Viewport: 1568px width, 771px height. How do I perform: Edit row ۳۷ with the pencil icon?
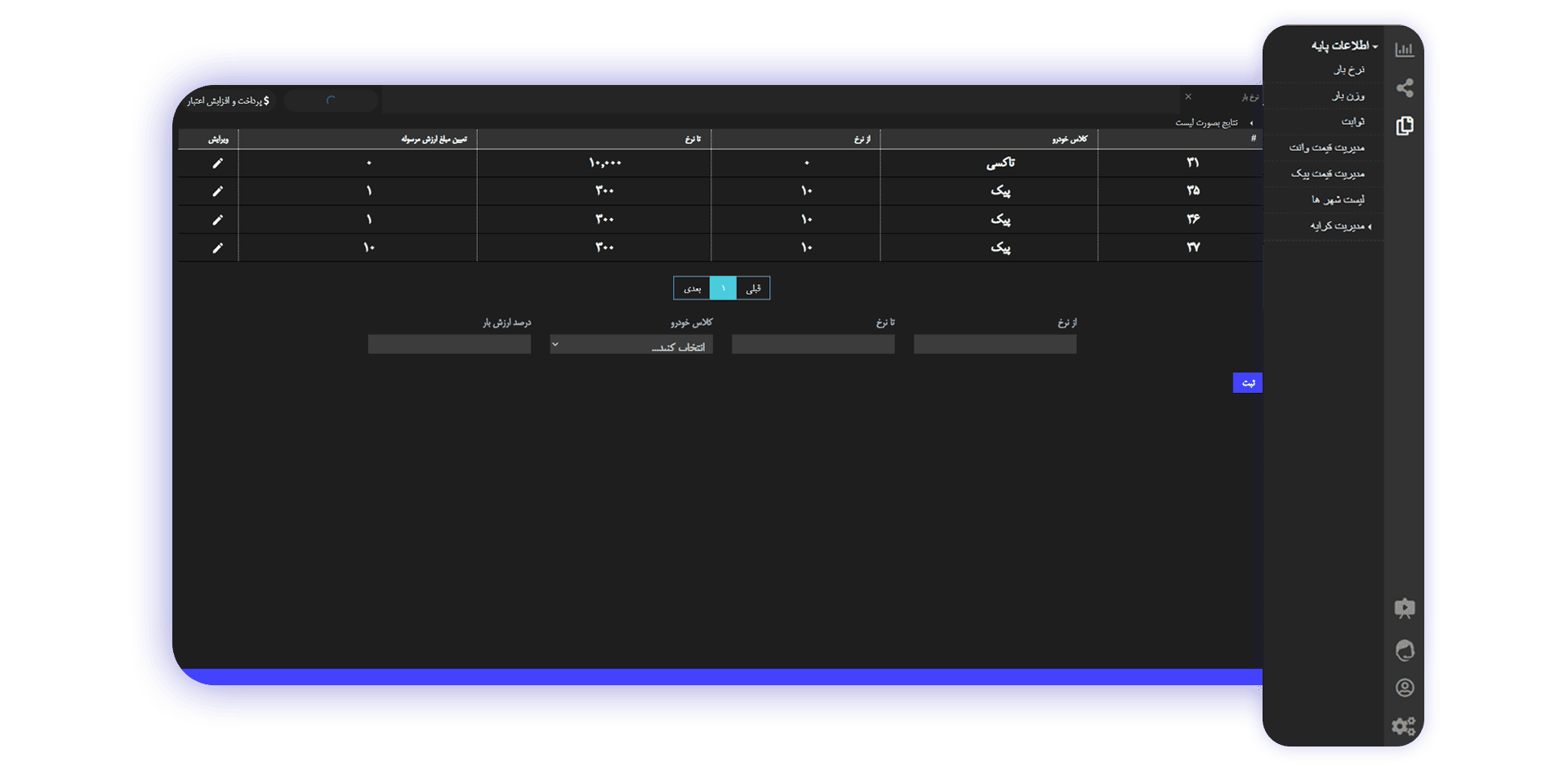pyautogui.click(x=217, y=247)
